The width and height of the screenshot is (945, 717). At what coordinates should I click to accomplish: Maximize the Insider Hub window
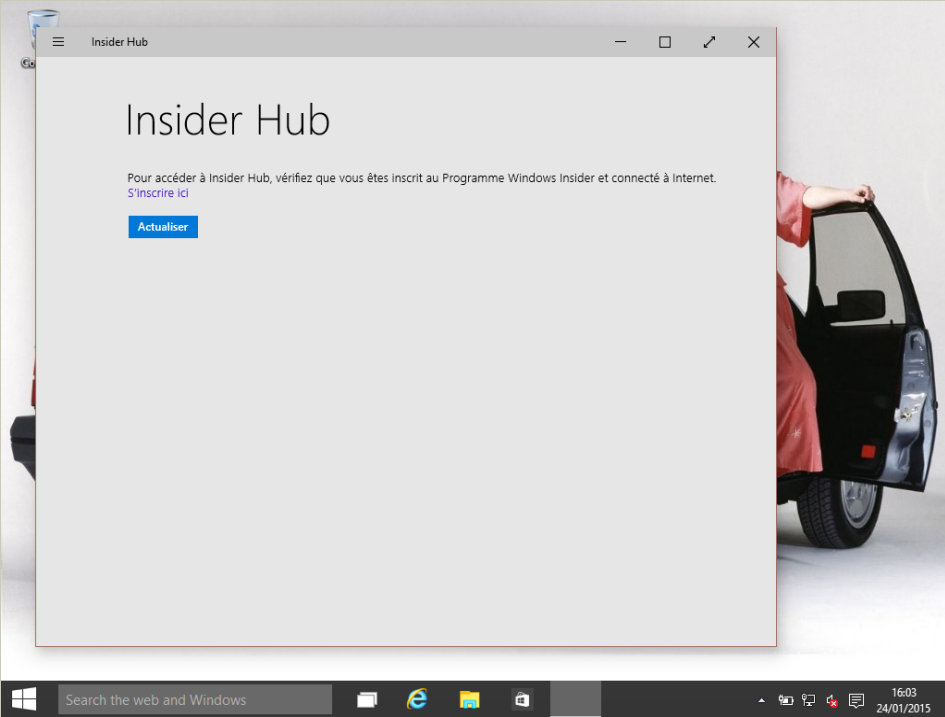click(664, 42)
